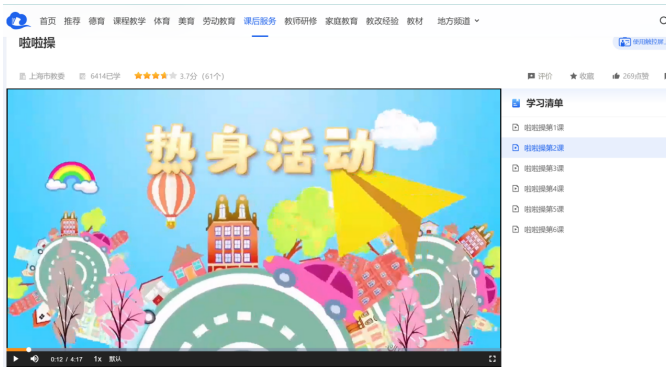Open the 体育 navigation item

click(162, 21)
